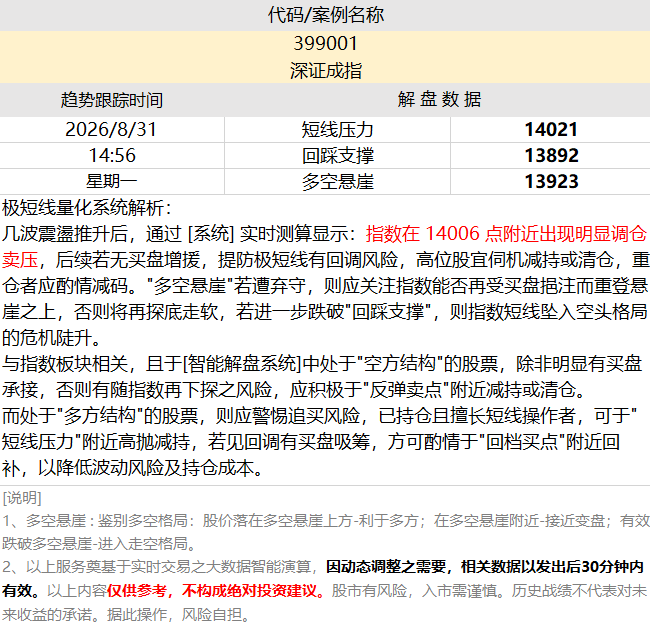This screenshot has height=624, width=650.
Task: Click the '多空悬崖' label cell
Action: pos(337,182)
